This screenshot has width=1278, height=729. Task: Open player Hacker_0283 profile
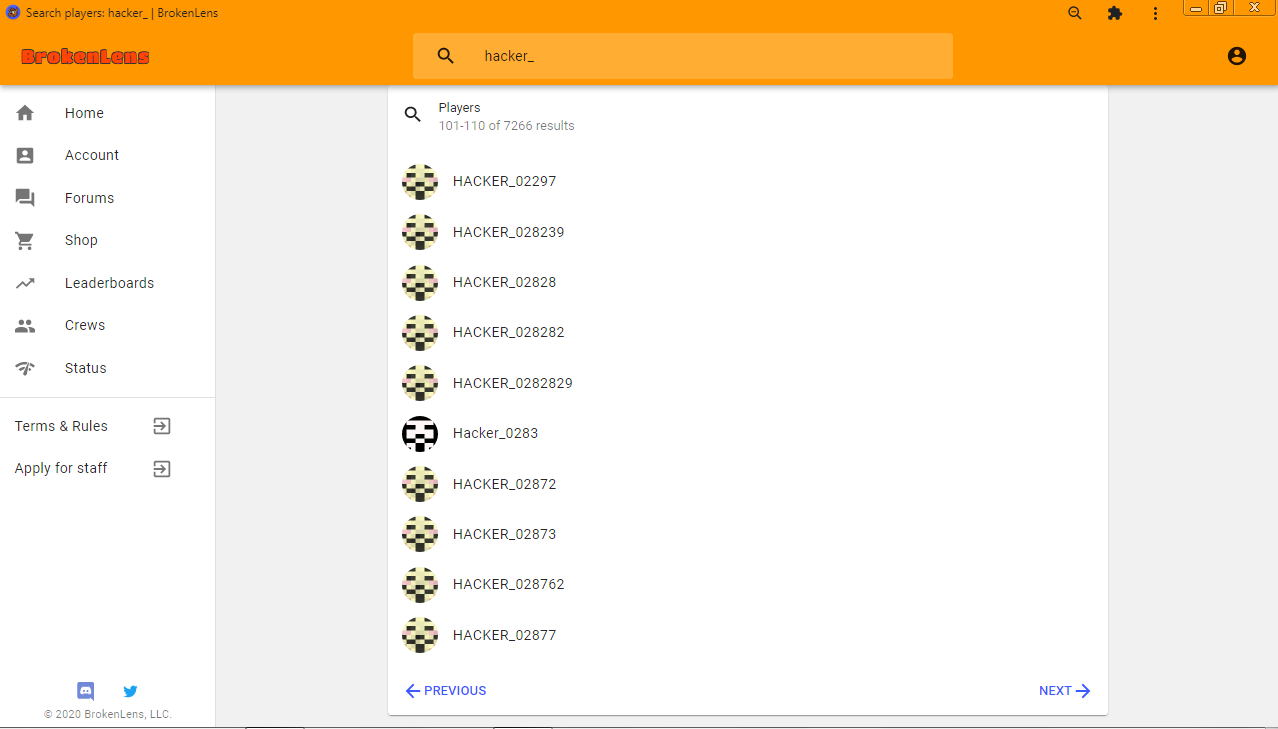click(748, 433)
